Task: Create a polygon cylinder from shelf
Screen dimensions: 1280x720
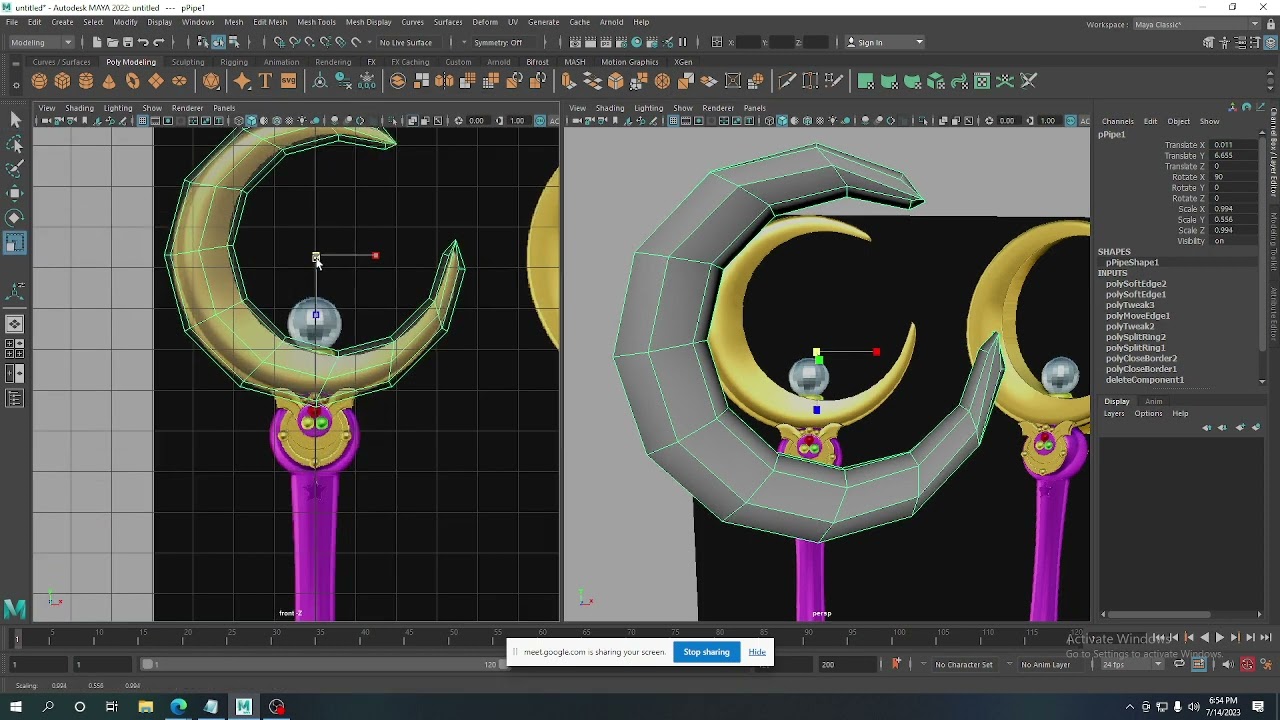Action: pyautogui.click(x=86, y=82)
